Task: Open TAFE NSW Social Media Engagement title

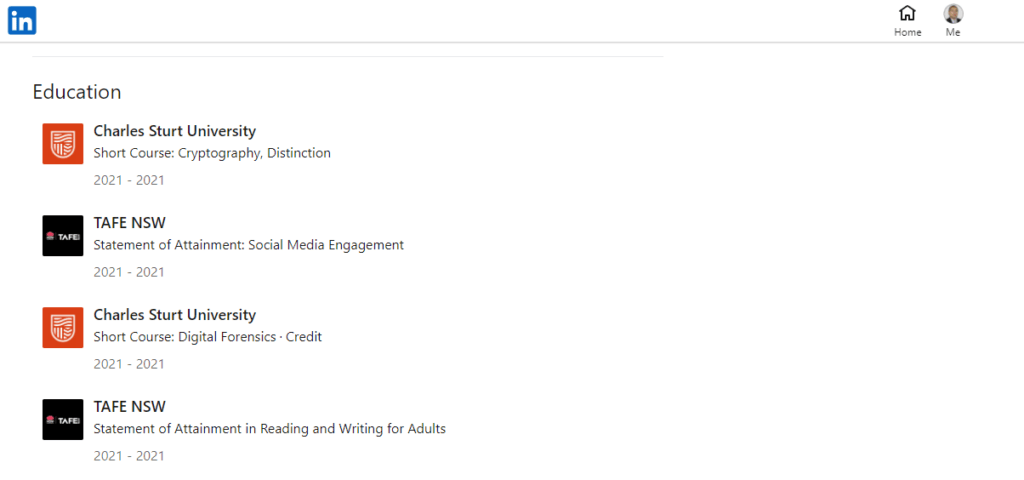Action: click(x=130, y=223)
